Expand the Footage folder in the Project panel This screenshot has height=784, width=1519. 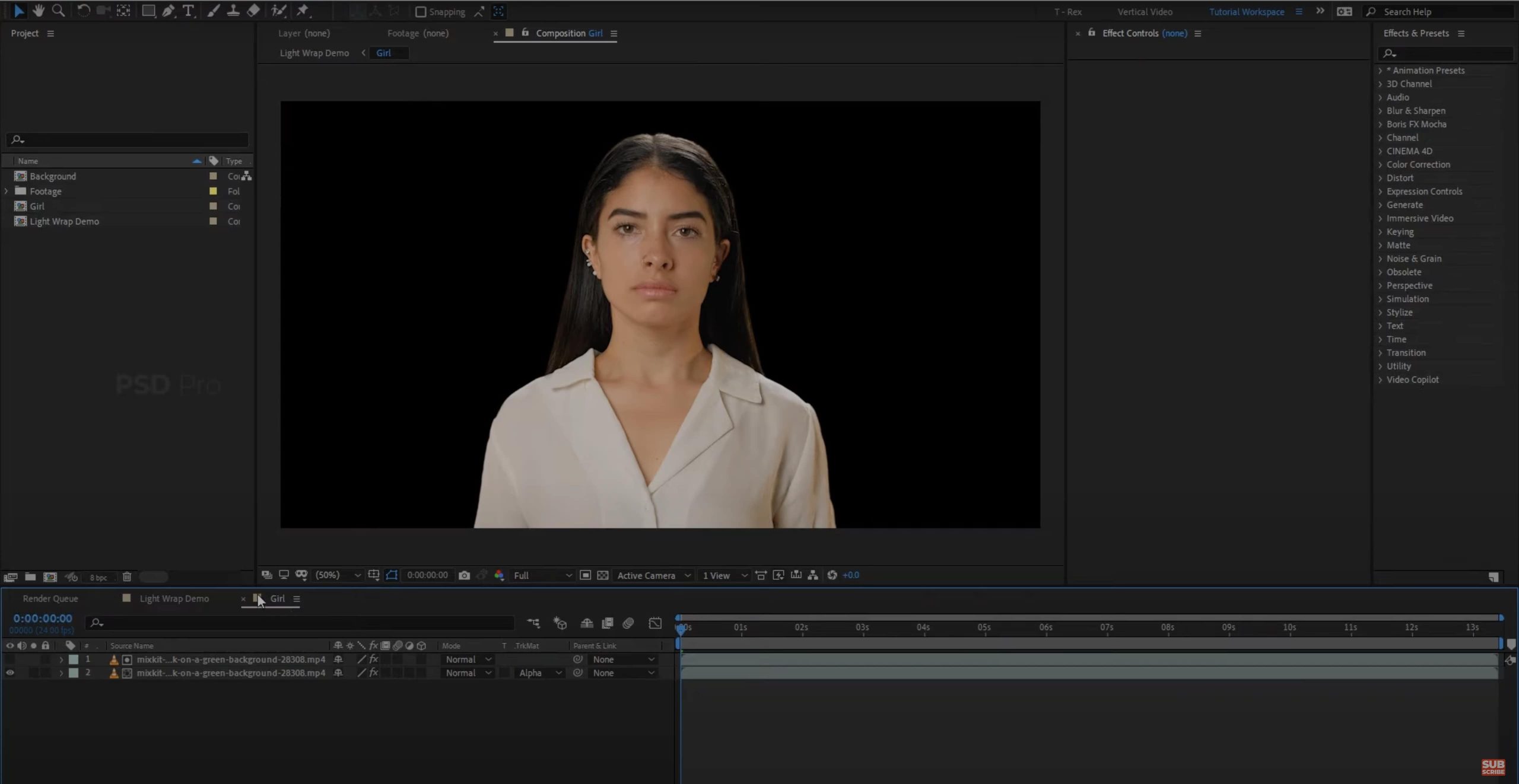(6, 191)
